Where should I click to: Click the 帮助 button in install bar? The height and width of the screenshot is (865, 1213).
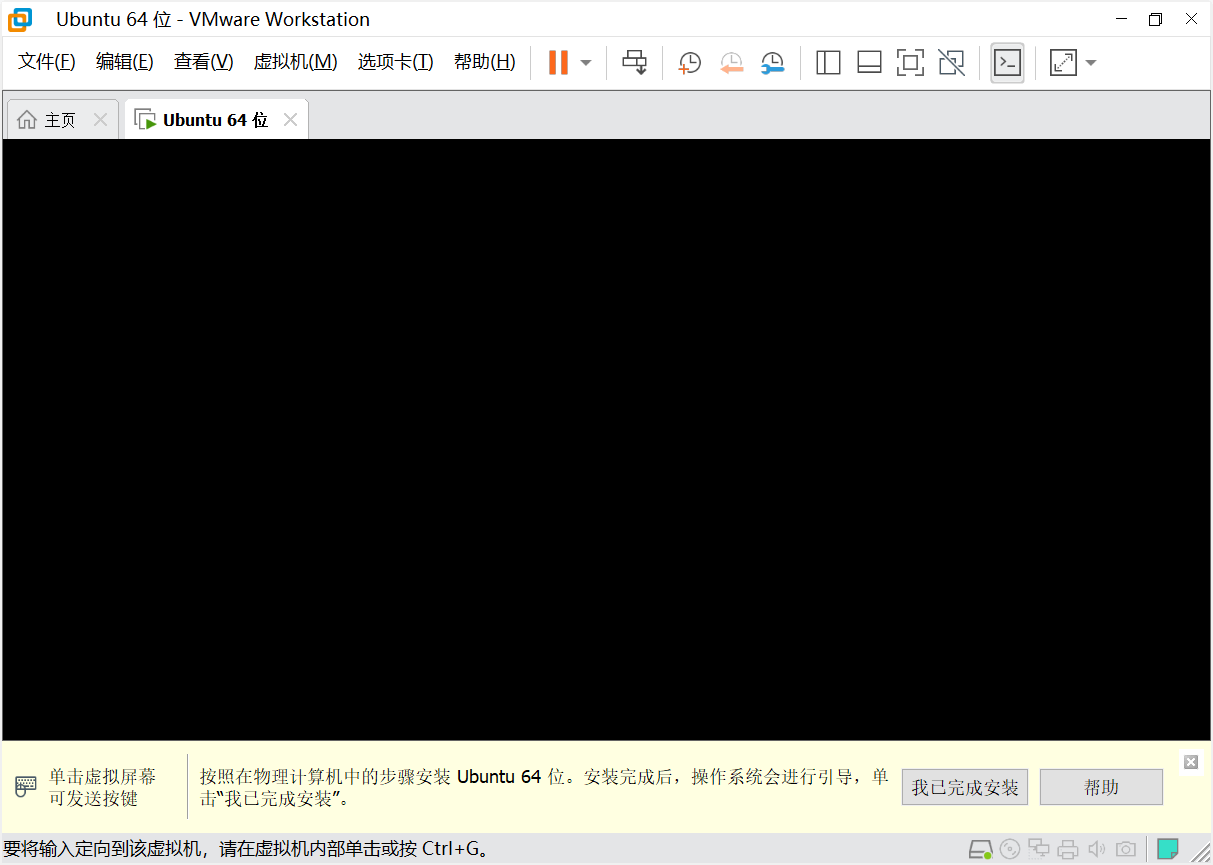pyautogui.click(x=1101, y=787)
